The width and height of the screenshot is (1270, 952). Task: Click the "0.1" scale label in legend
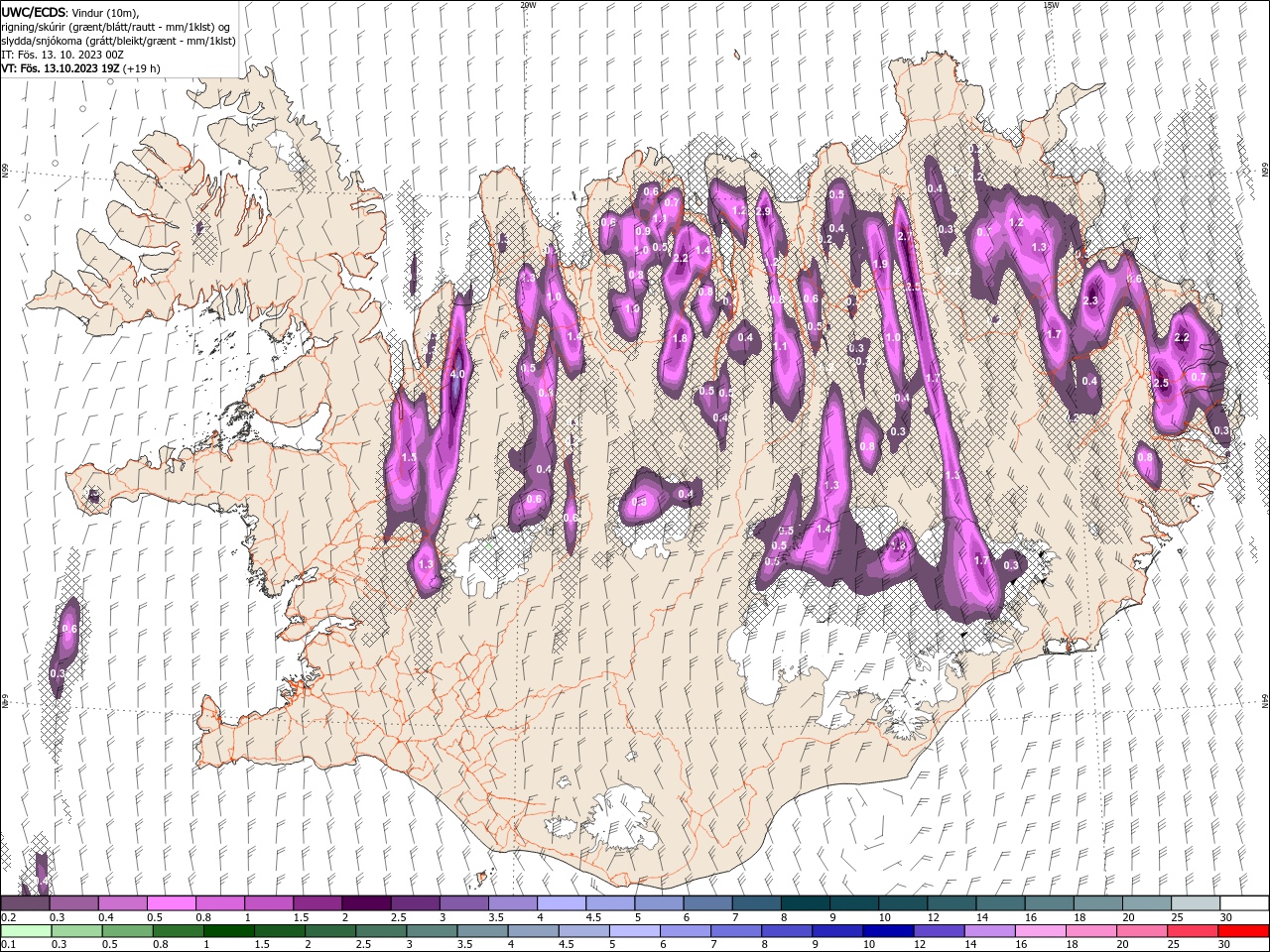9,944
